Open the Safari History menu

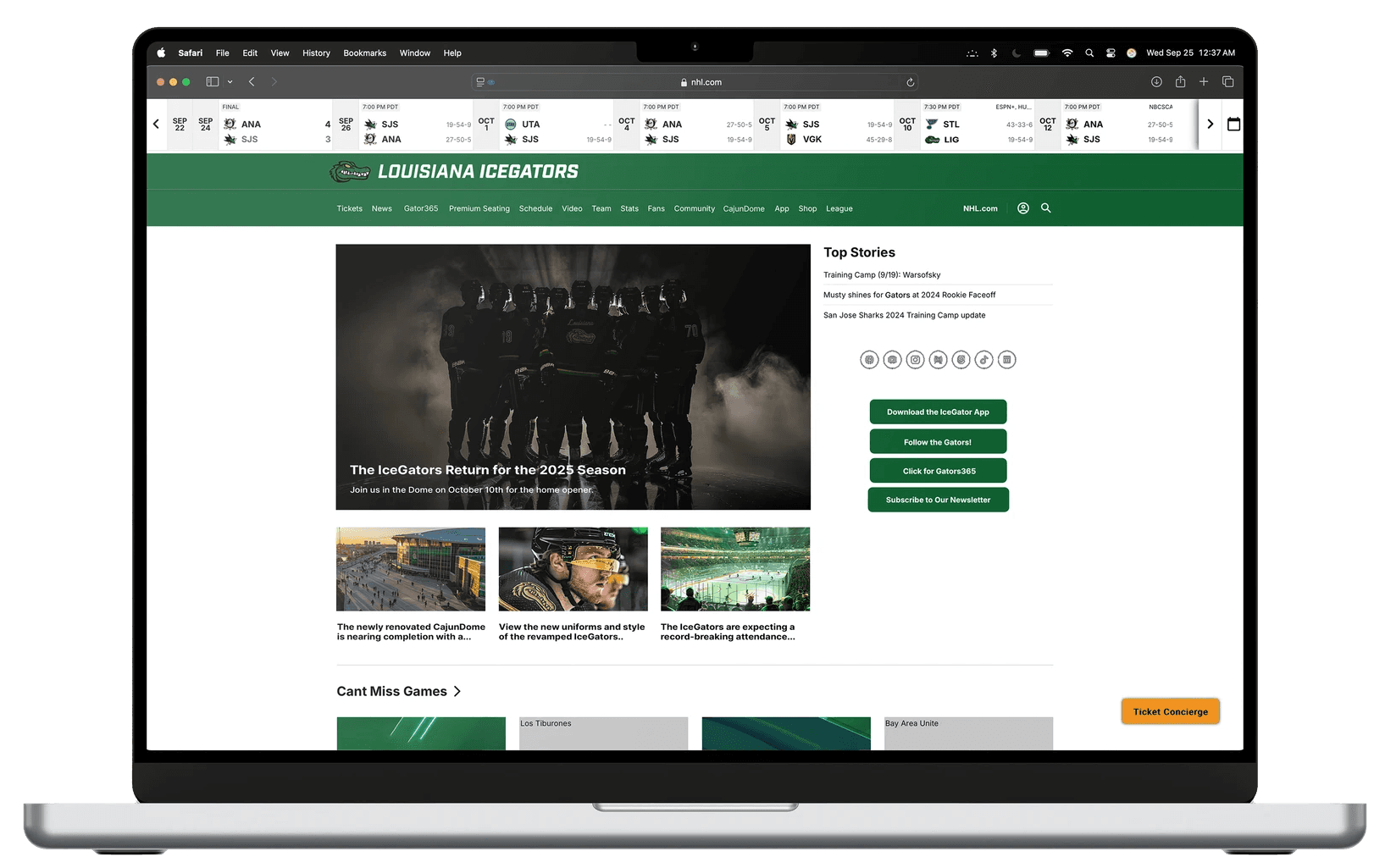click(x=316, y=53)
